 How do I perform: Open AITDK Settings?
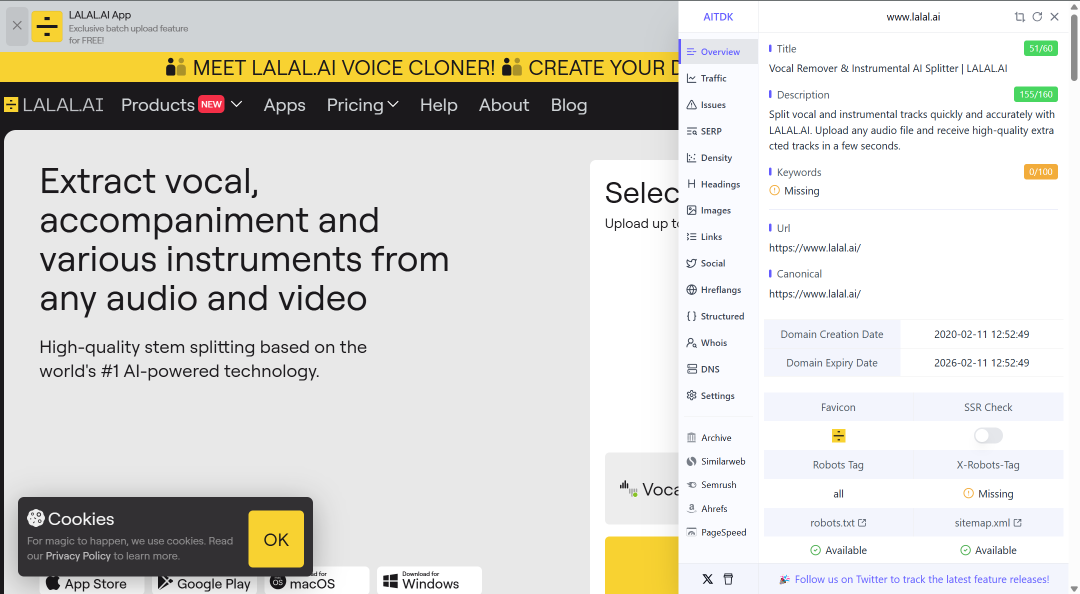(718, 396)
